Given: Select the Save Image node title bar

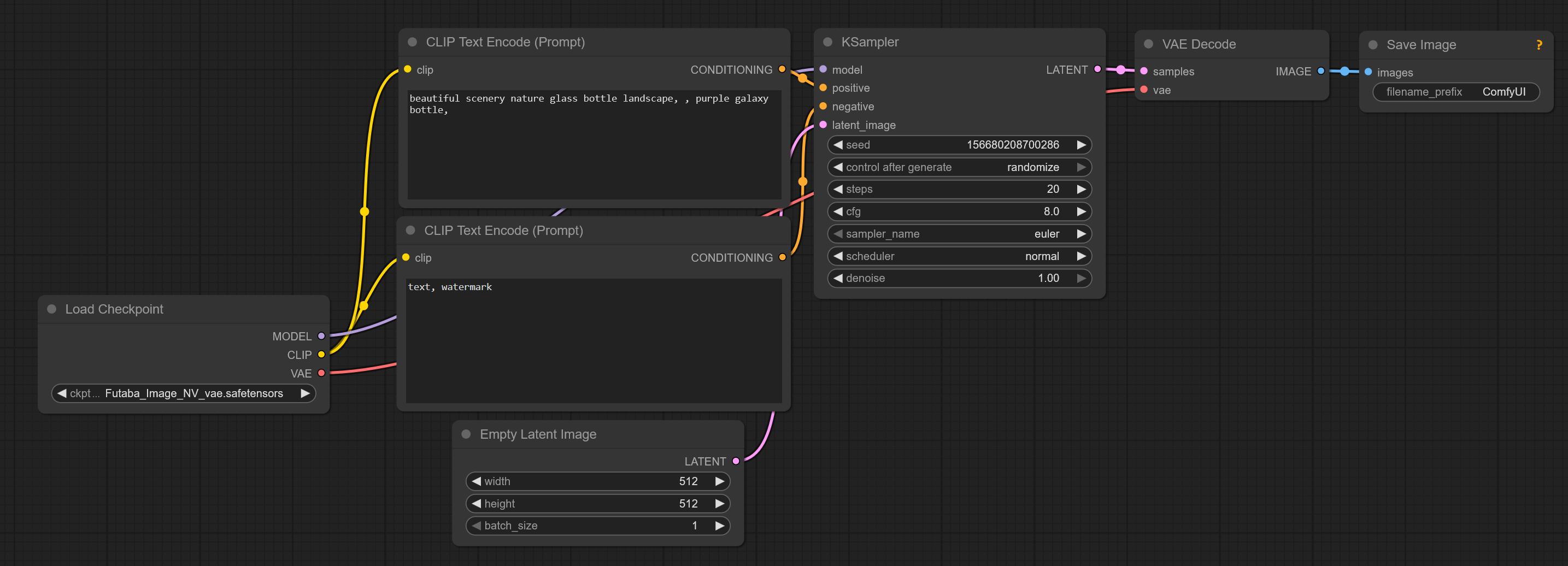Looking at the screenshot, I should pos(1420,45).
